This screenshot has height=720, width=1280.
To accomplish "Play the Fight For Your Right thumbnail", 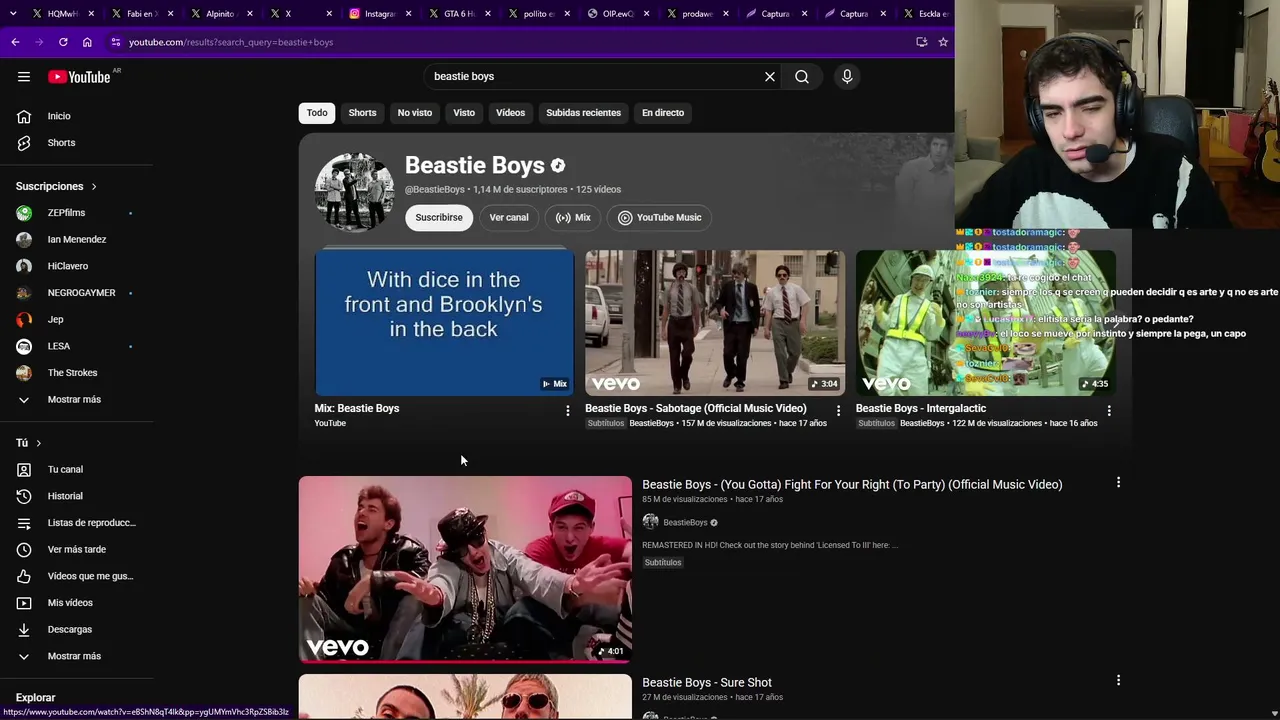I will click(465, 569).
